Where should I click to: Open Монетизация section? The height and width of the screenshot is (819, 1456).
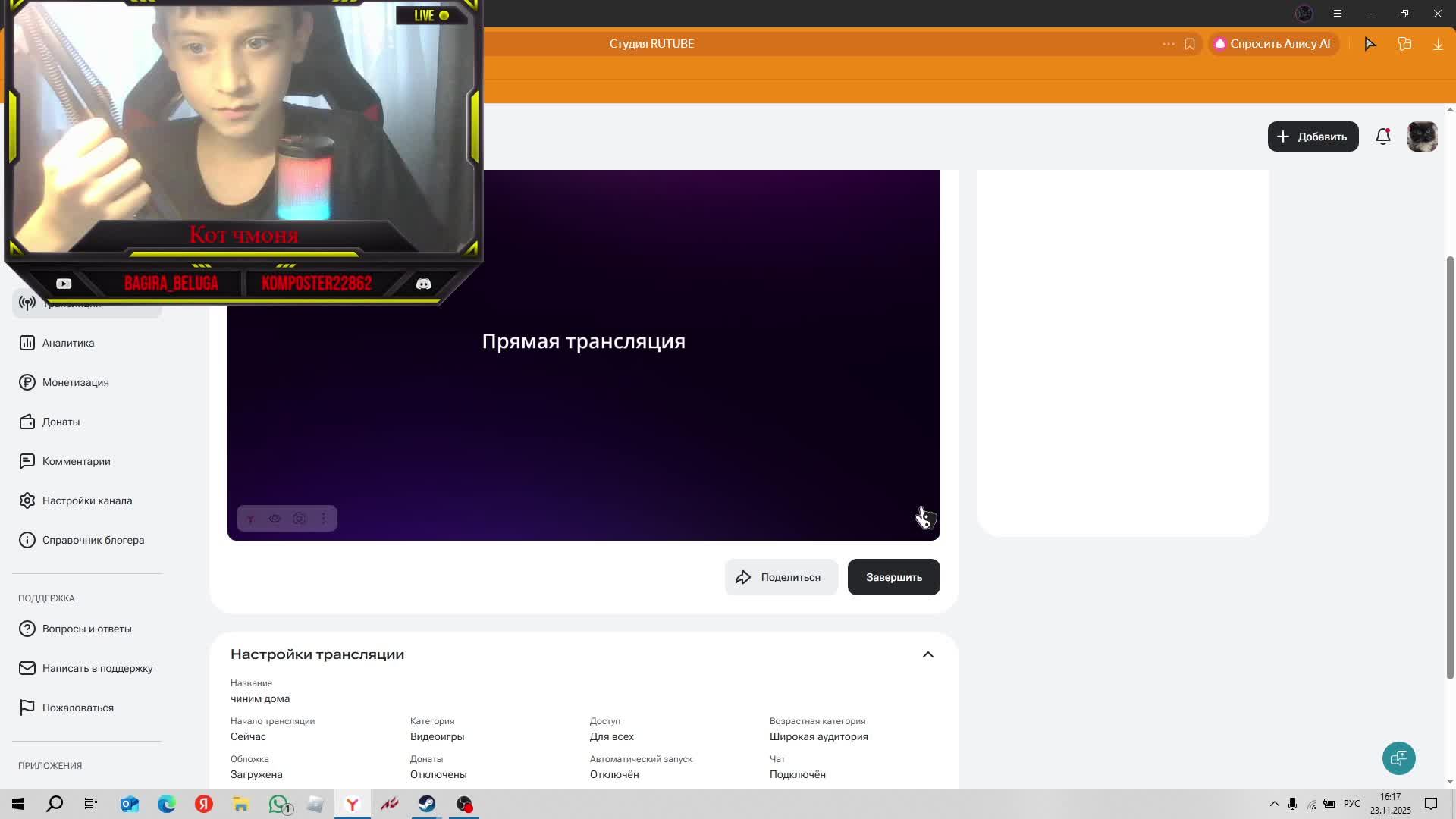coord(75,382)
